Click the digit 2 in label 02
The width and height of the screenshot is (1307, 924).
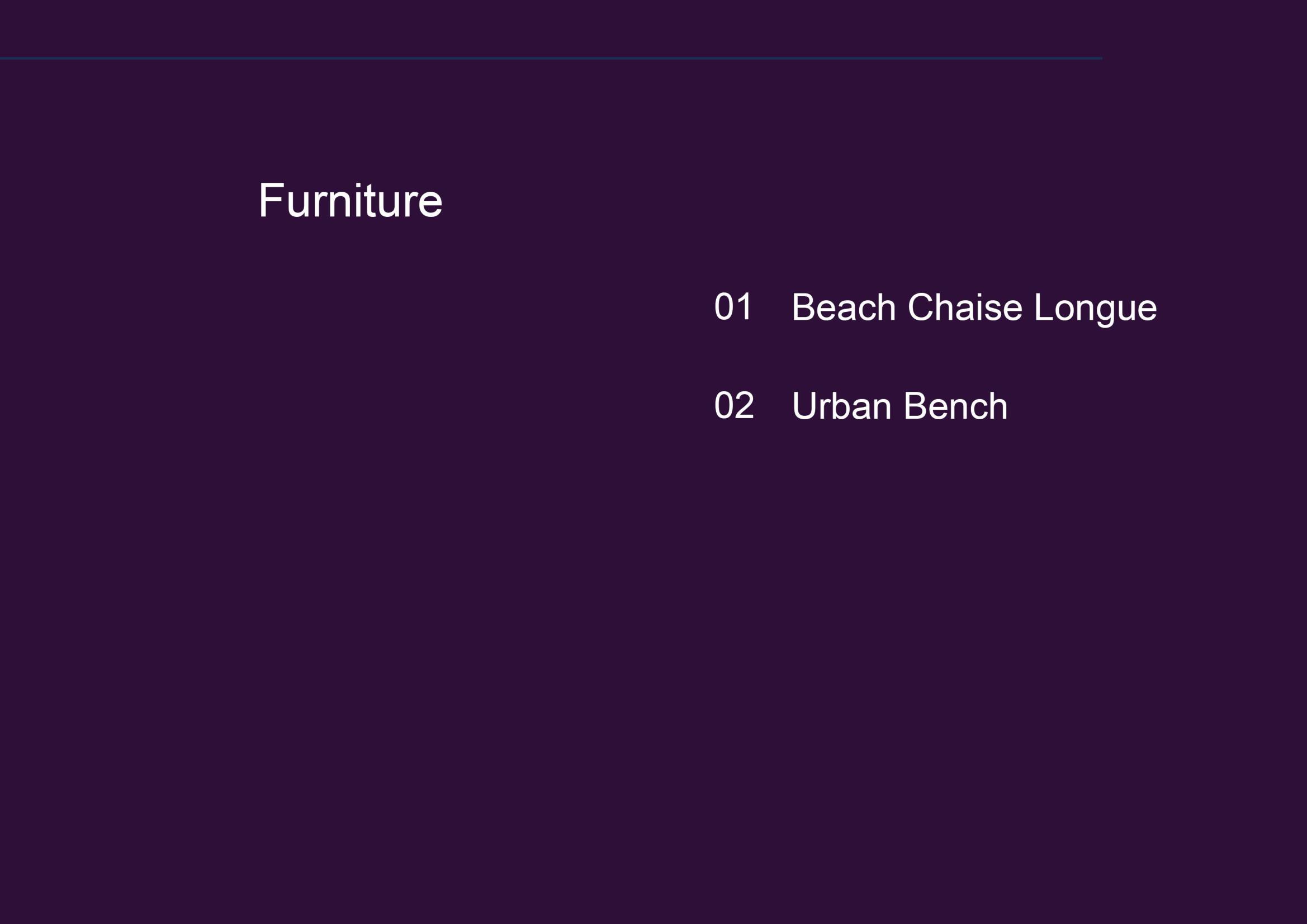coord(745,405)
